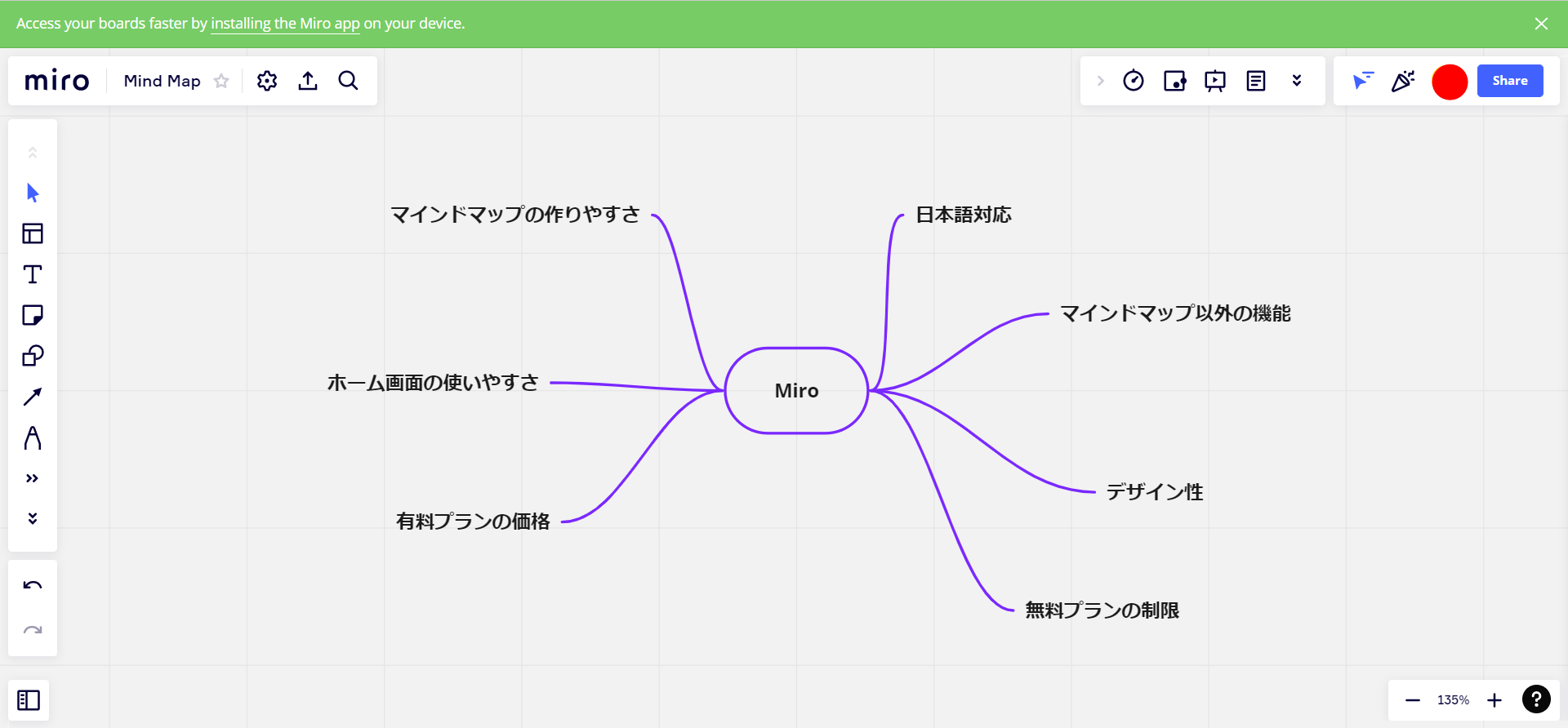Select the 無料プランの制限 node
This screenshot has width=1568, height=728.
[x=1102, y=610]
